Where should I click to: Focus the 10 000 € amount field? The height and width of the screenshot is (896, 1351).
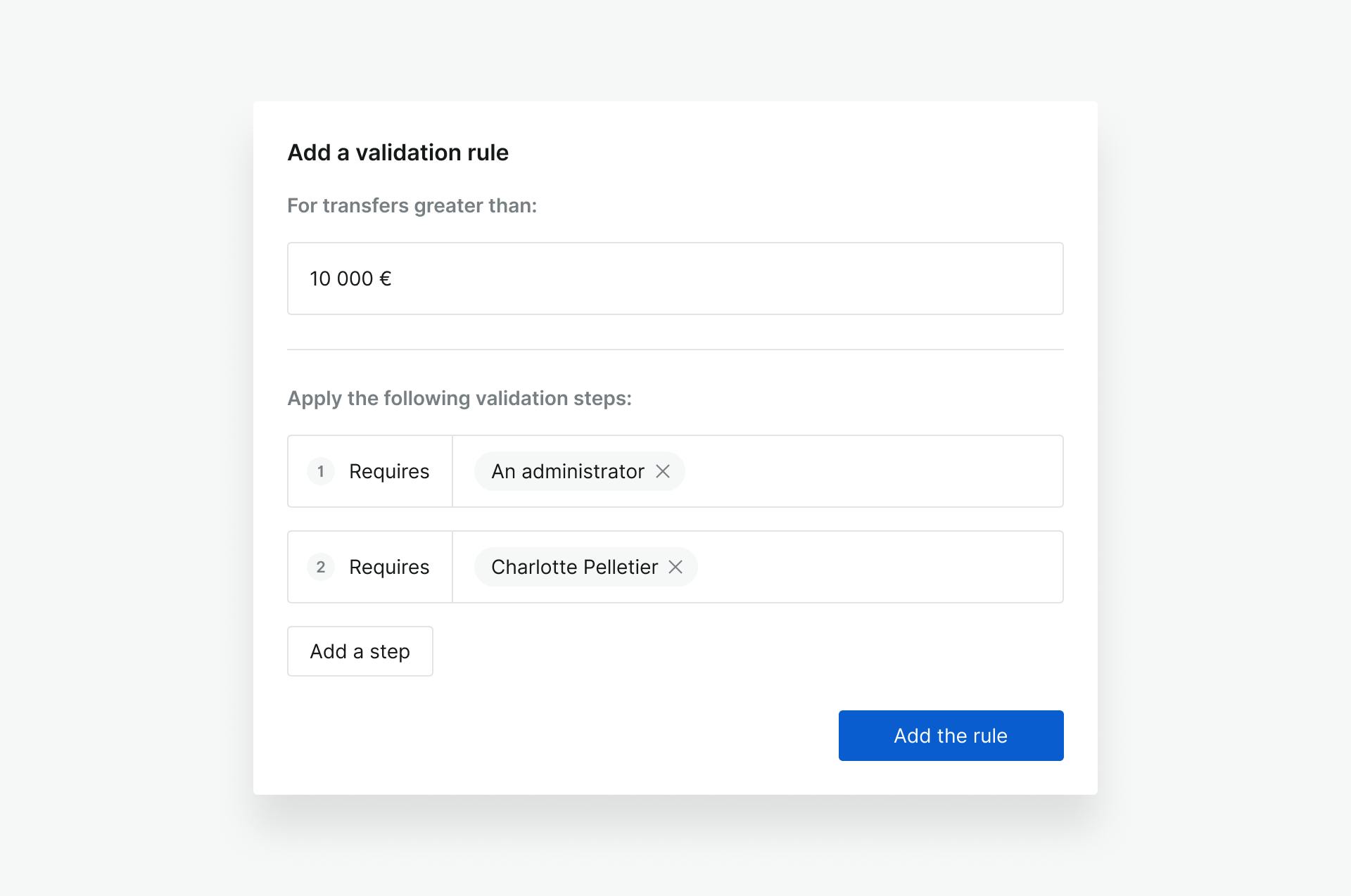tap(675, 279)
